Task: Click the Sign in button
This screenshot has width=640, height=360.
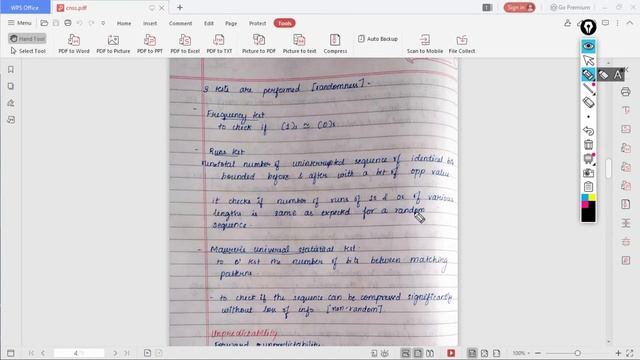Action: [x=519, y=7]
